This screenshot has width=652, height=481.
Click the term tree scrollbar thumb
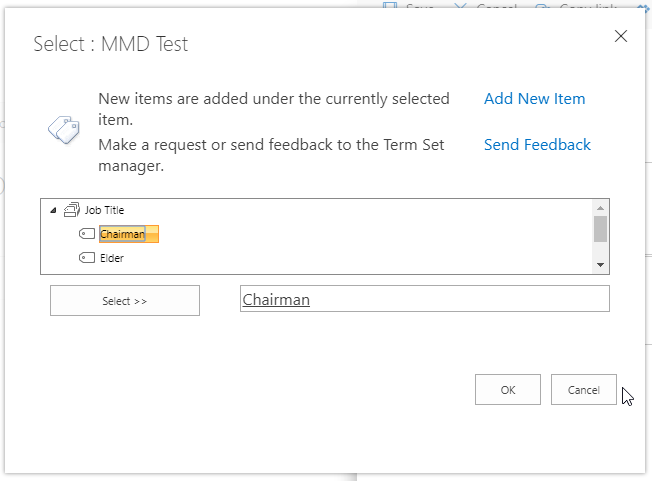[600, 229]
